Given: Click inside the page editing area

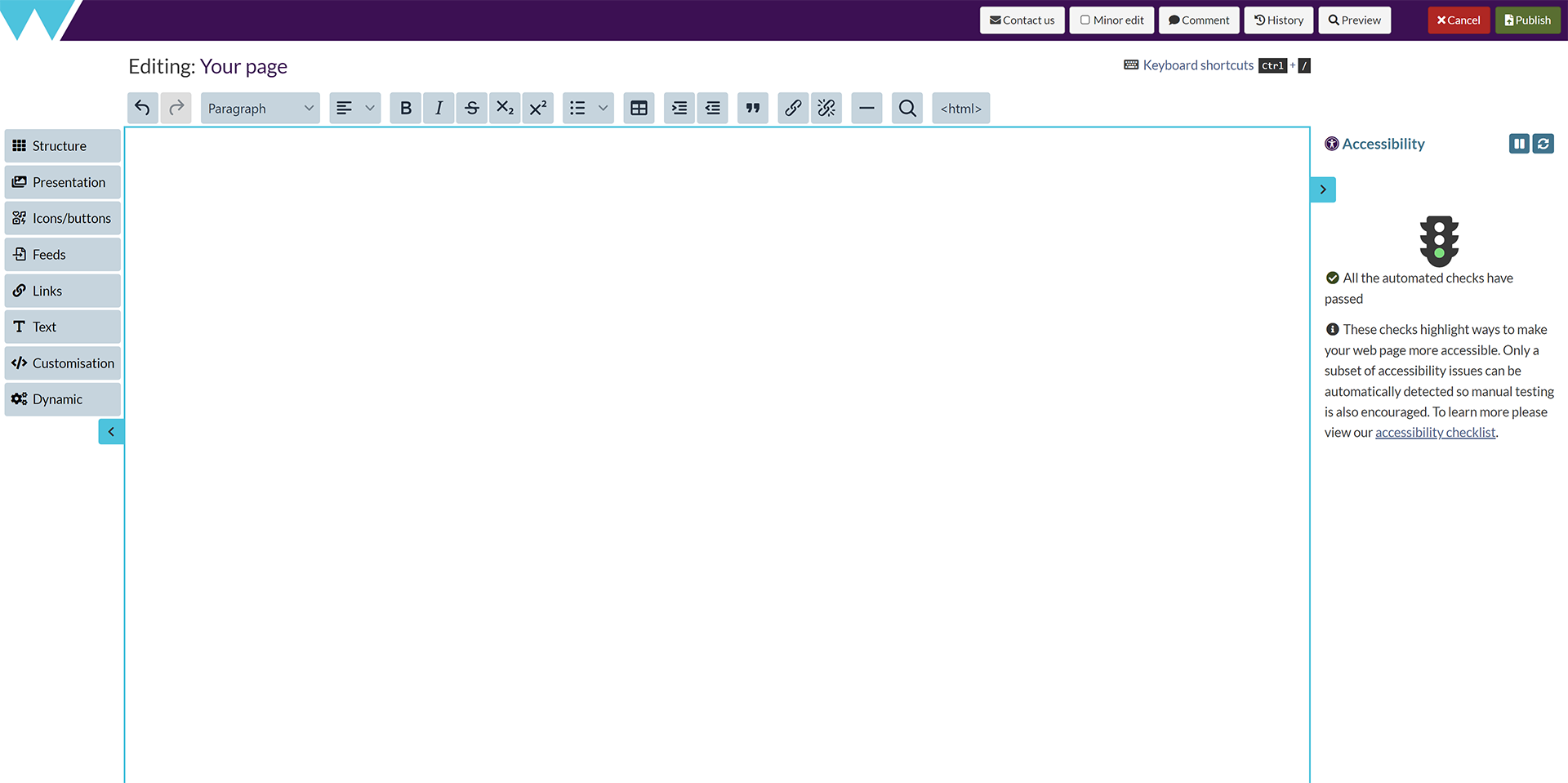Looking at the screenshot, I should coord(717,449).
